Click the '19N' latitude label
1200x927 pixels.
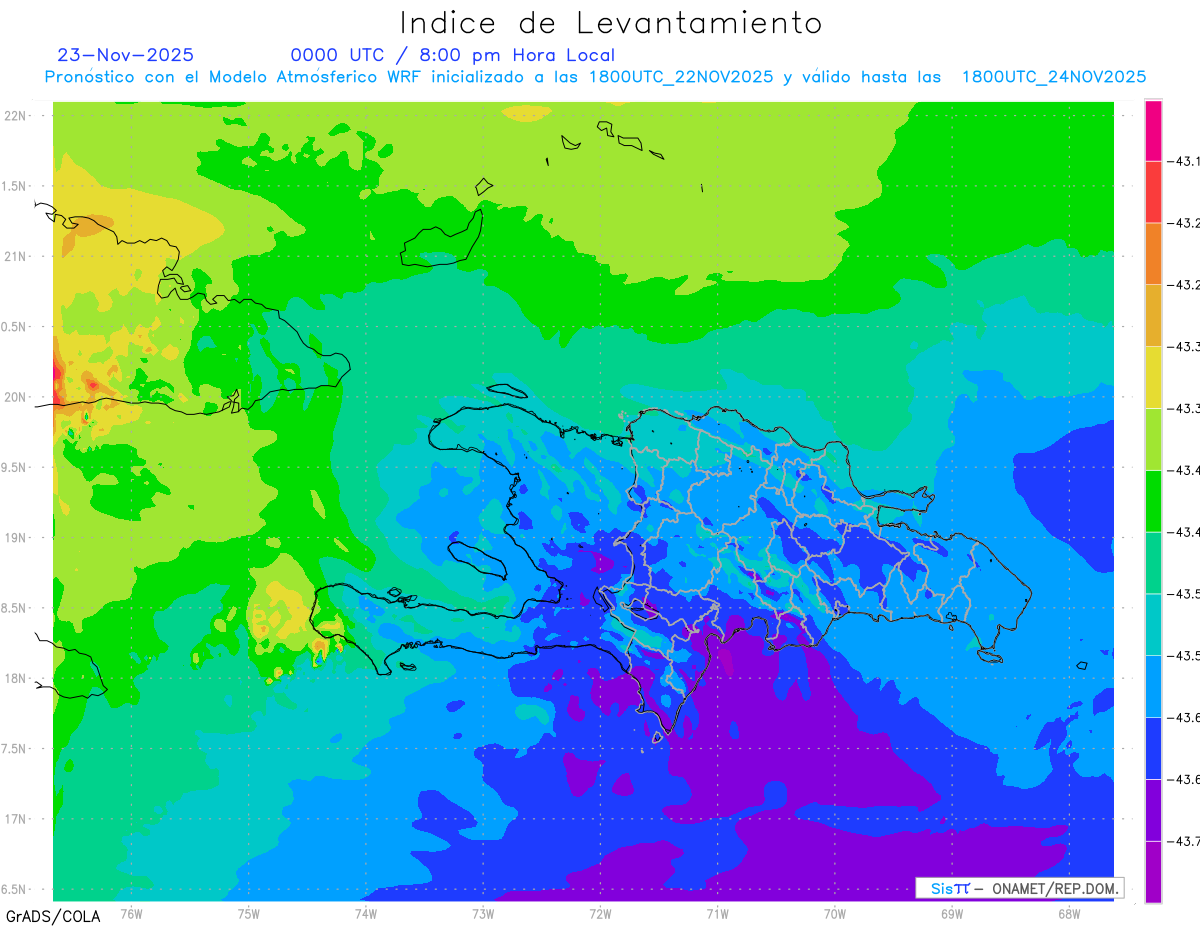17,537
